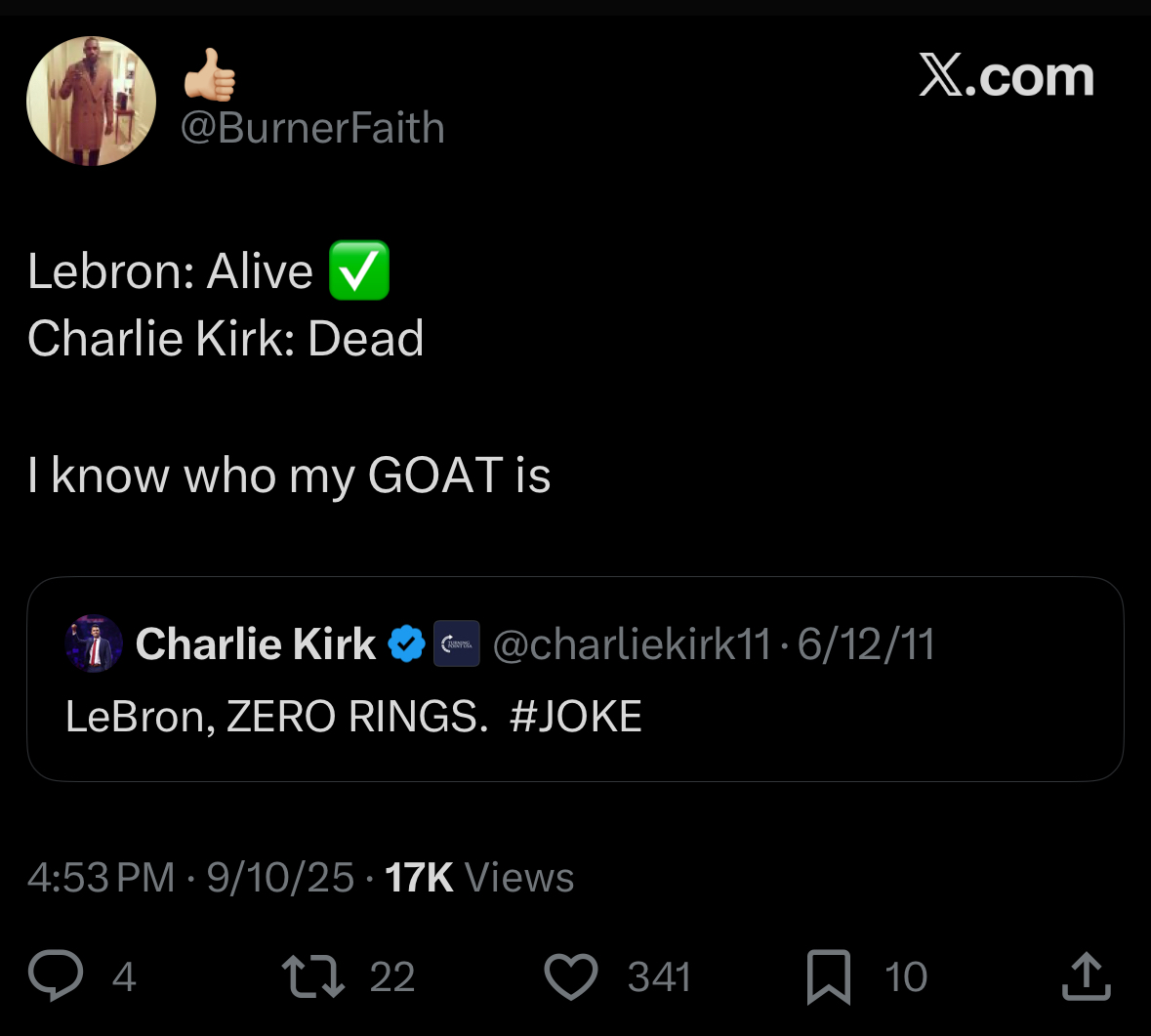Click the green checkmark emoji
This screenshot has height=1036, width=1151.
pos(359,270)
